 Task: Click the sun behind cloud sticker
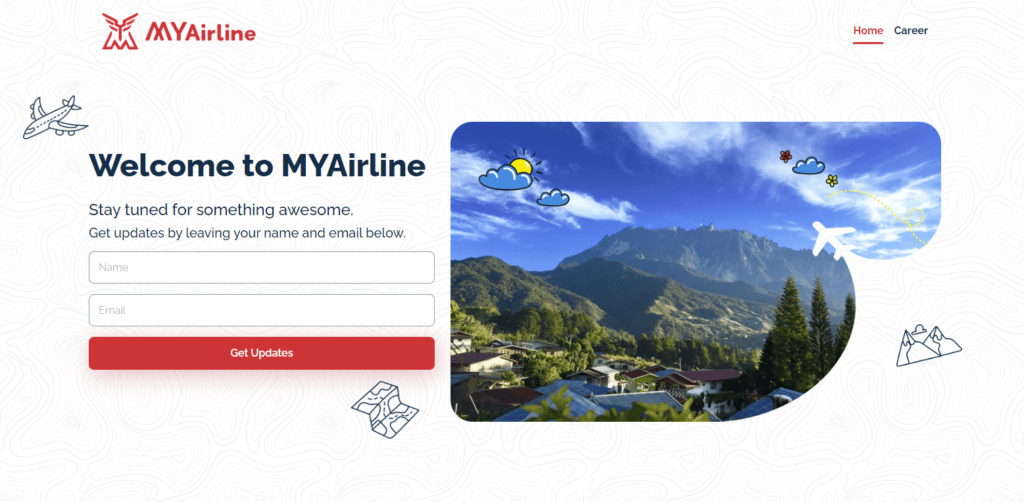[x=510, y=170]
